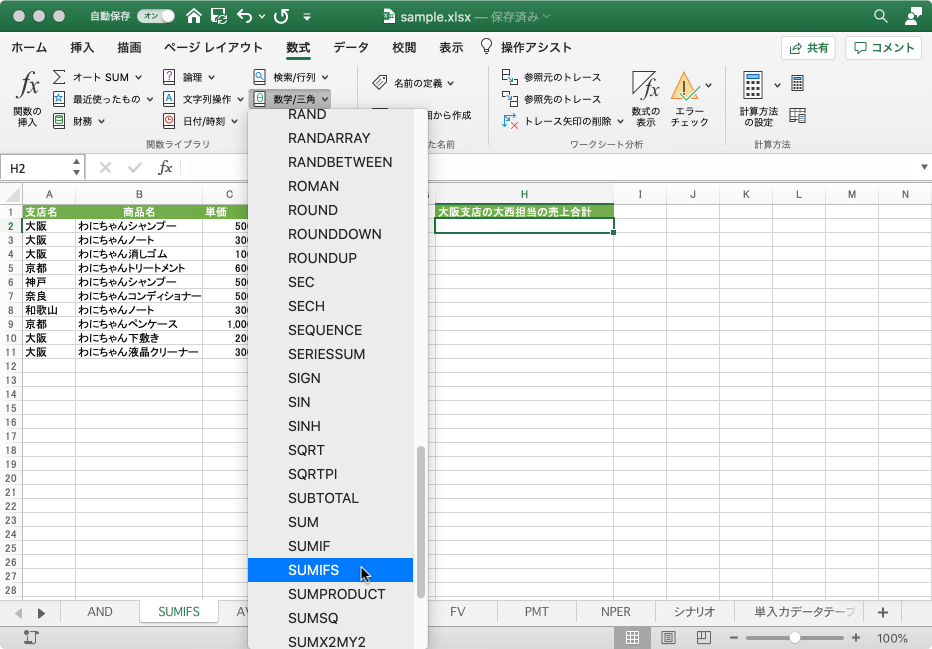This screenshot has width=932, height=649.
Task: Switch to Normal view icon
Action: (x=632, y=638)
